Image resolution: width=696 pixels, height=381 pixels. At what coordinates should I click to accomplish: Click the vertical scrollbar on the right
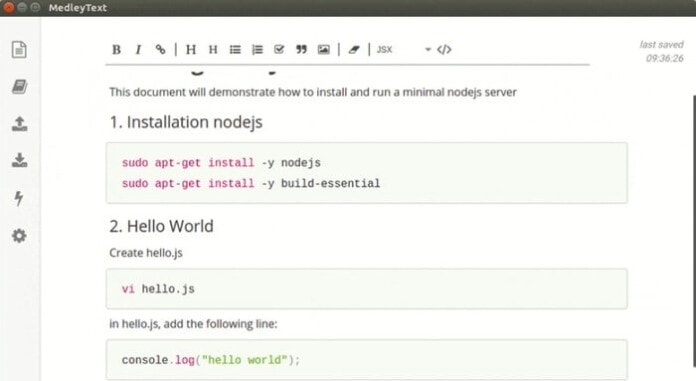tap(693, 231)
